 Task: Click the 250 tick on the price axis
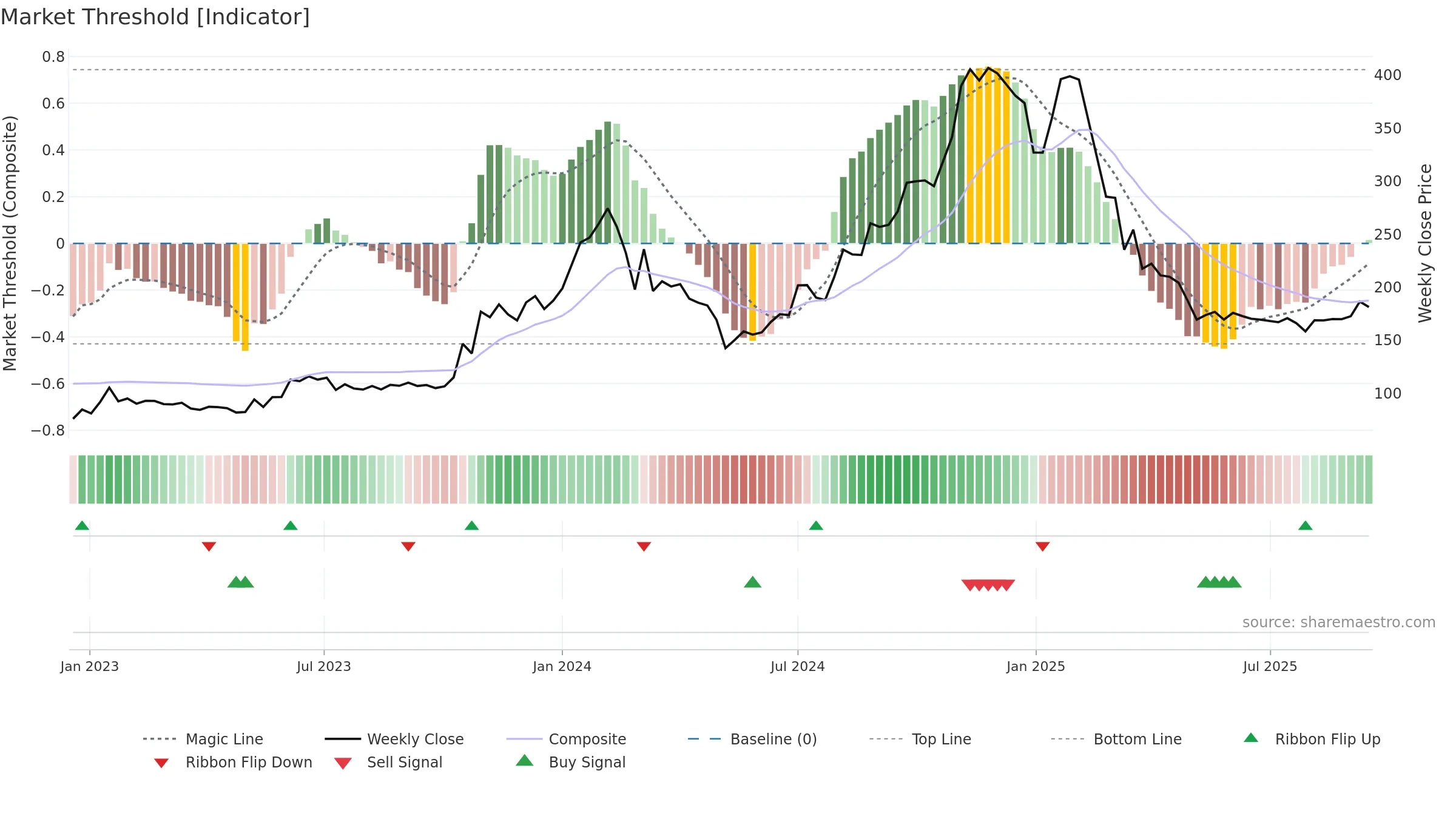(x=1388, y=234)
